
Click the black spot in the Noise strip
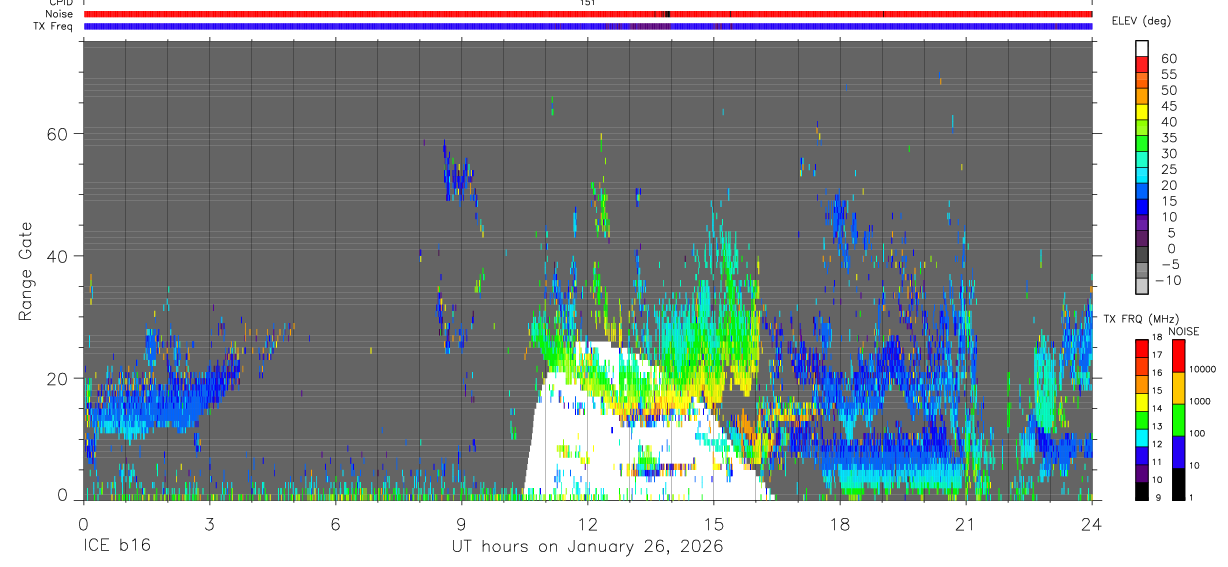click(667, 14)
